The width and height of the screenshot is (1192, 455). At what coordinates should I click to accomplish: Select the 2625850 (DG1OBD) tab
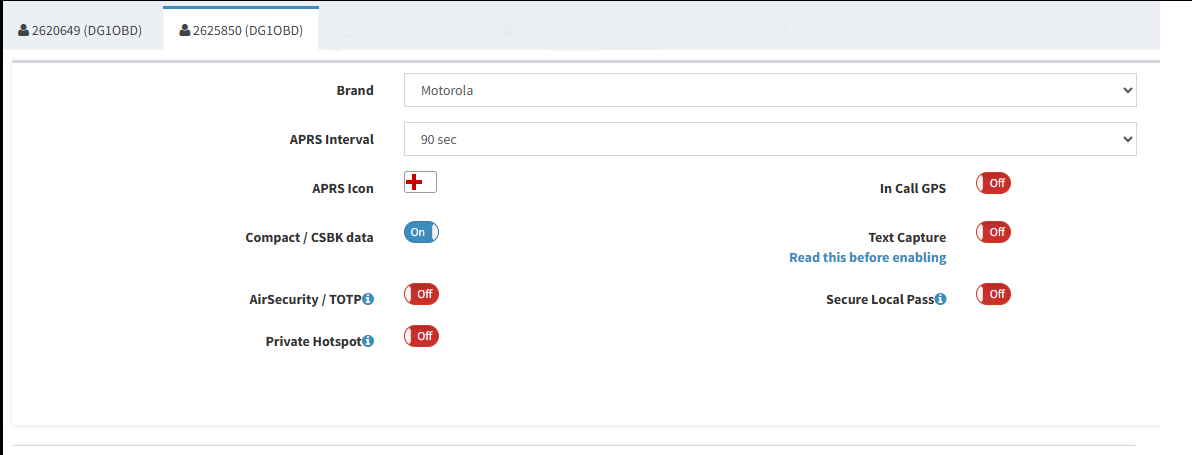(x=240, y=30)
